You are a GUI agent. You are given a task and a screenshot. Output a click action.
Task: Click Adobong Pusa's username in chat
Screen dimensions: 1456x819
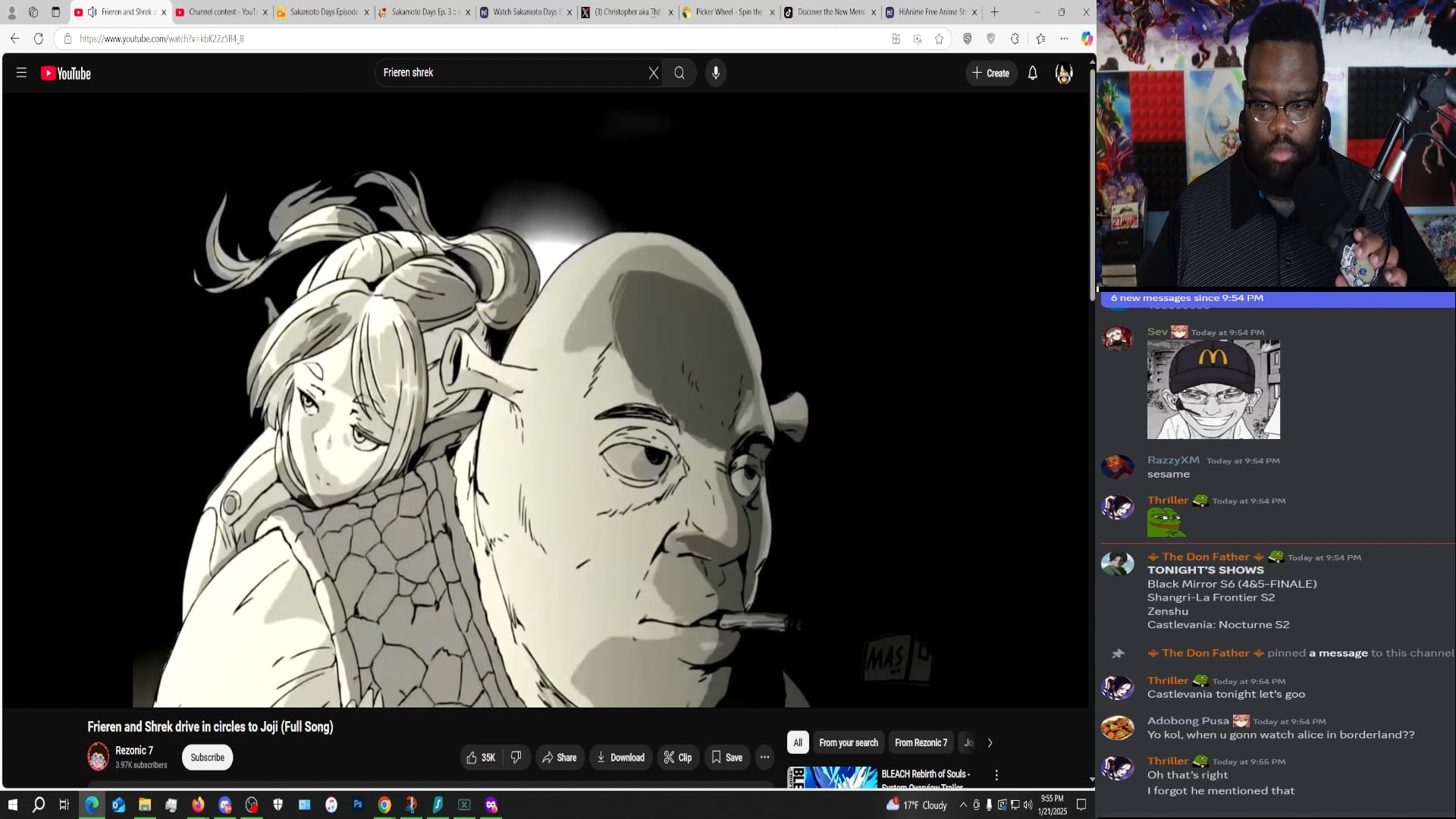click(1188, 721)
